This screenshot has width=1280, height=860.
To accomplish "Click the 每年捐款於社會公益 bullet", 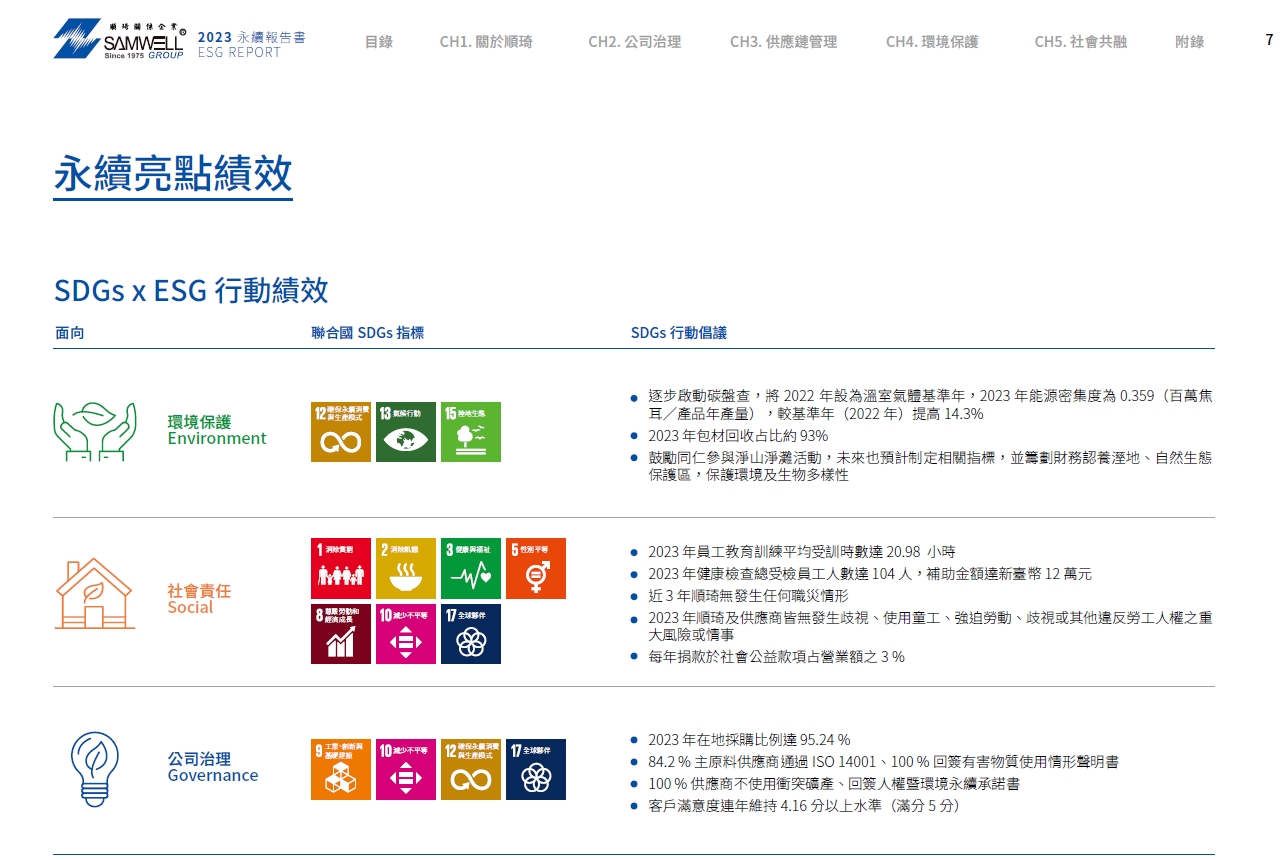I will tap(776, 657).
